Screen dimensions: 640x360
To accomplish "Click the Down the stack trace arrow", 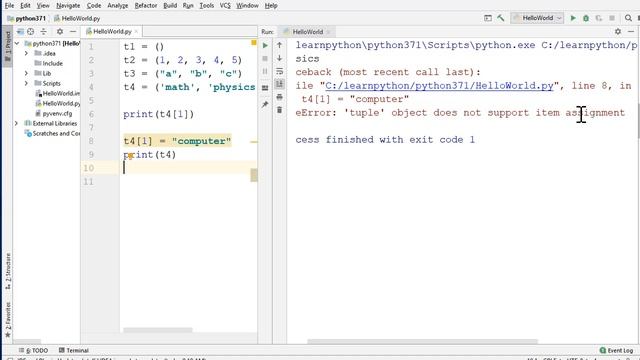I will coord(280,58).
